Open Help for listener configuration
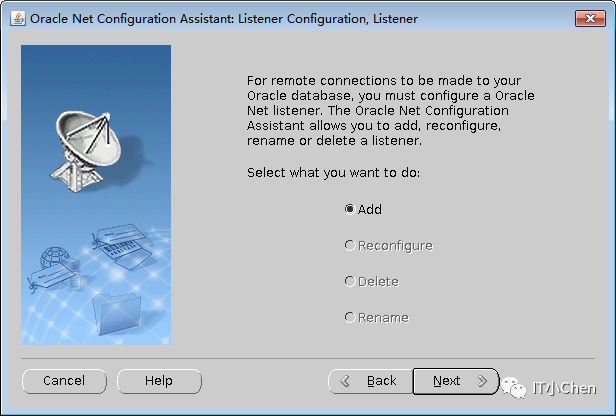This screenshot has height=416, width=616. 159,381
